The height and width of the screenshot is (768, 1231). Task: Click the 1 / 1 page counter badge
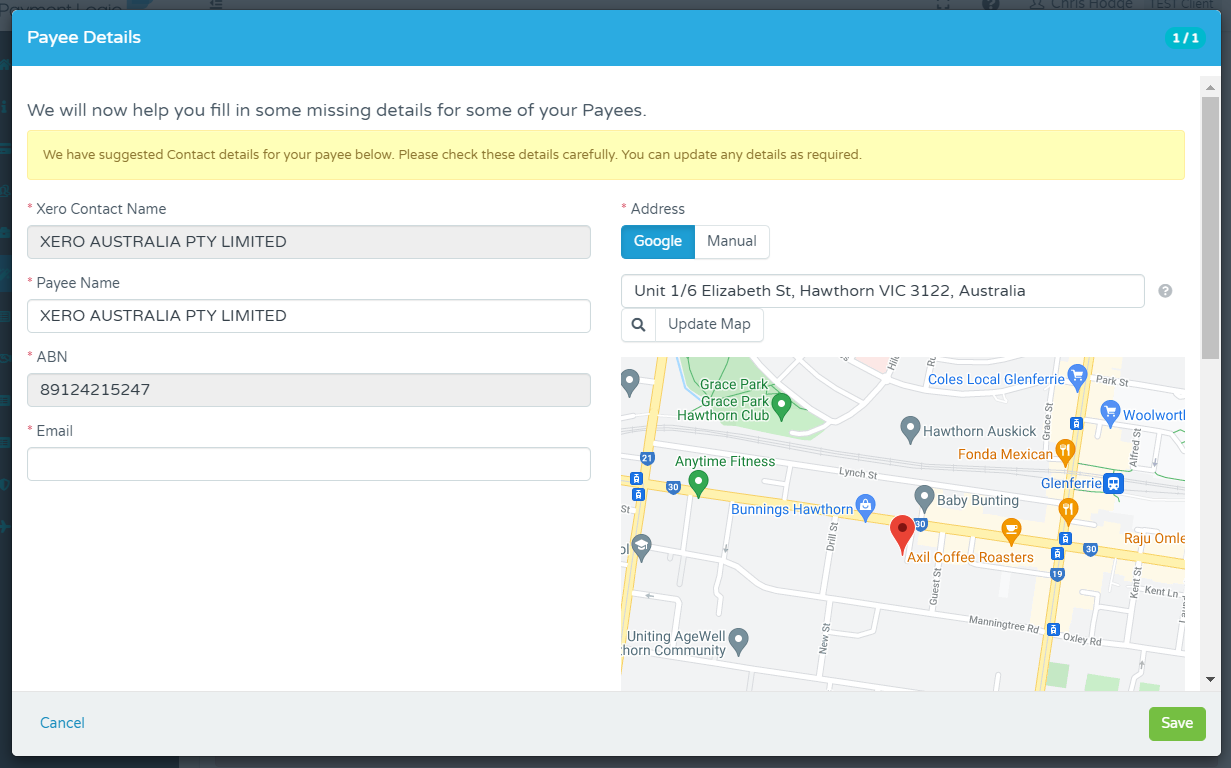click(x=1185, y=38)
